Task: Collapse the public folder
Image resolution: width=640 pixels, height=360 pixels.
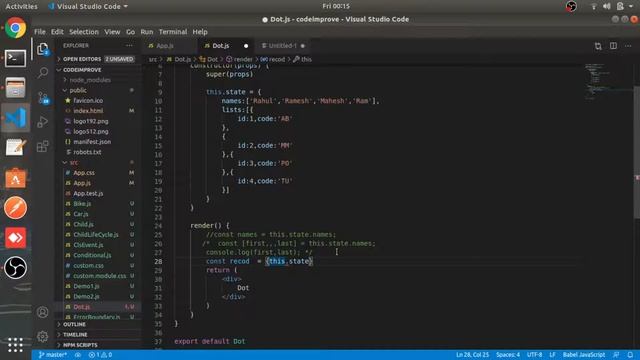Action: (97, 90)
